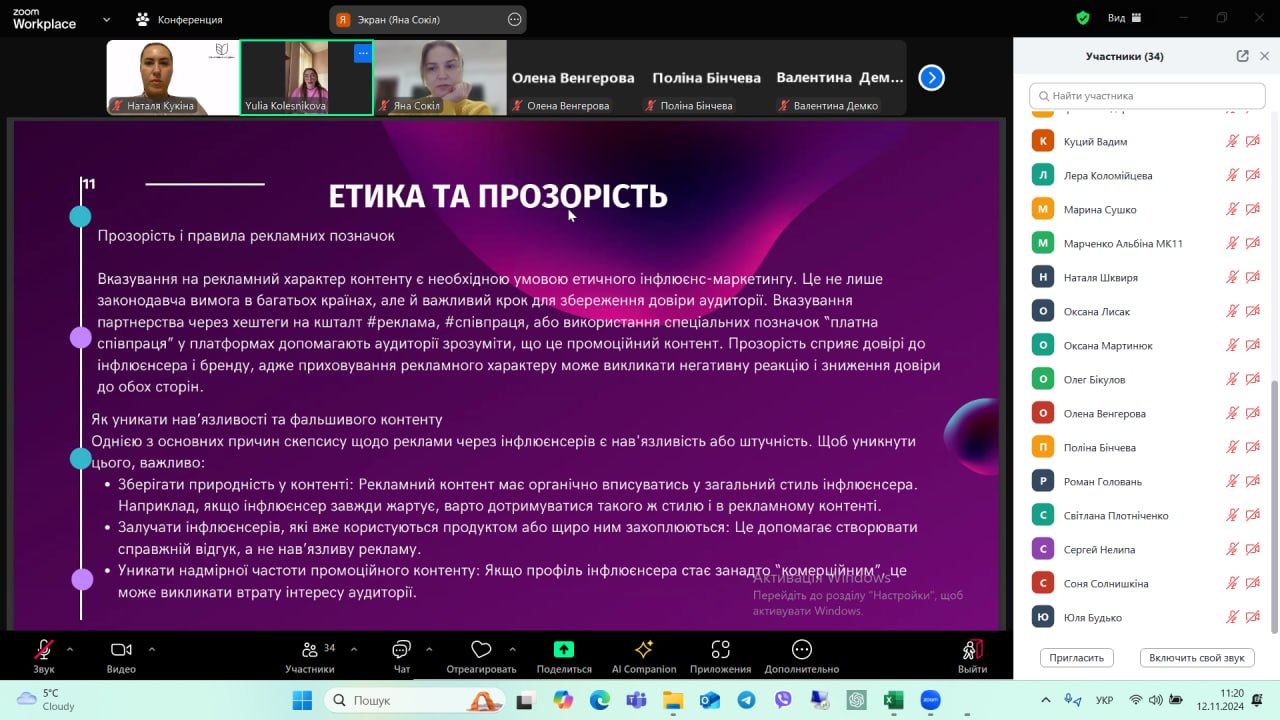Switch keyboard language УКР indicator
This screenshot has height=720, width=1280.
[1105, 700]
